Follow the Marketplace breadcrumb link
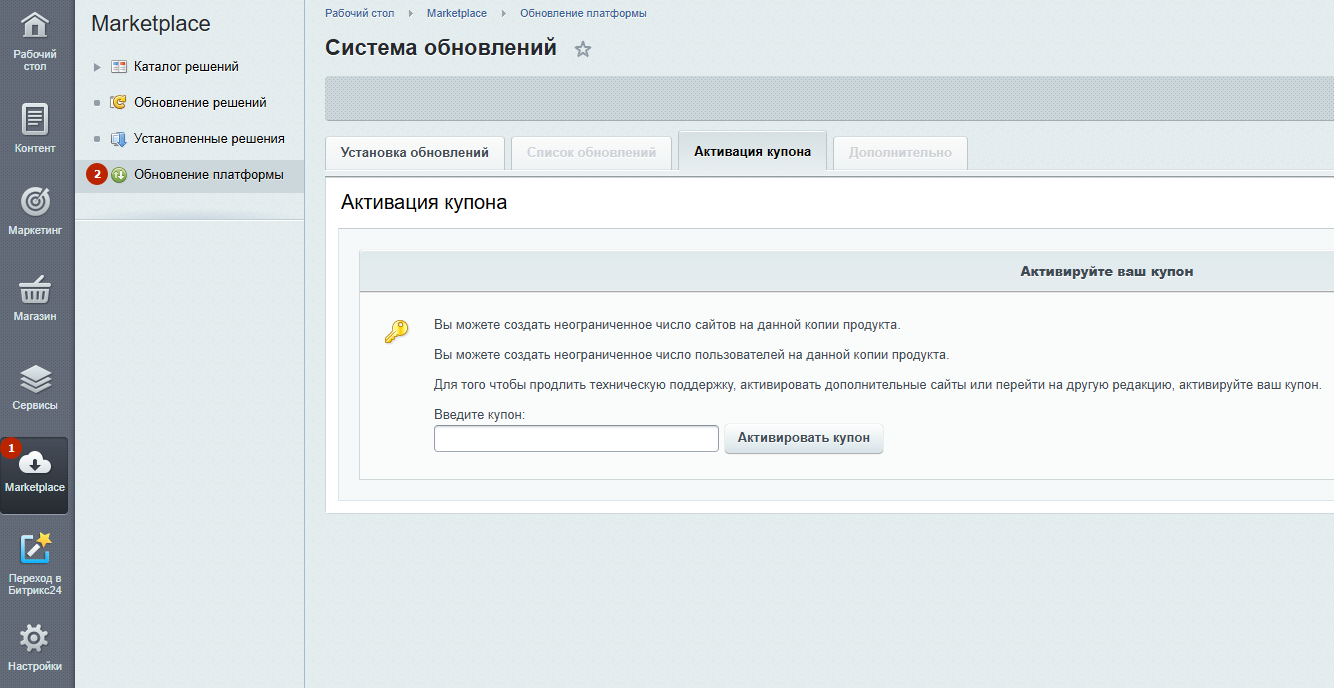Screen dimensions: 1334x688 point(456,13)
